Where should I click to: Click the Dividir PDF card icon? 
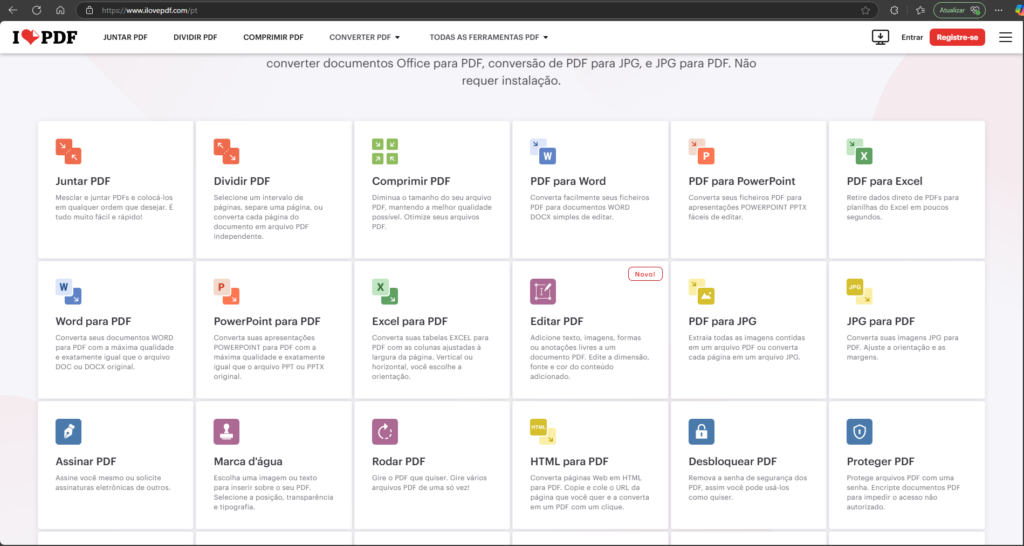[226, 152]
